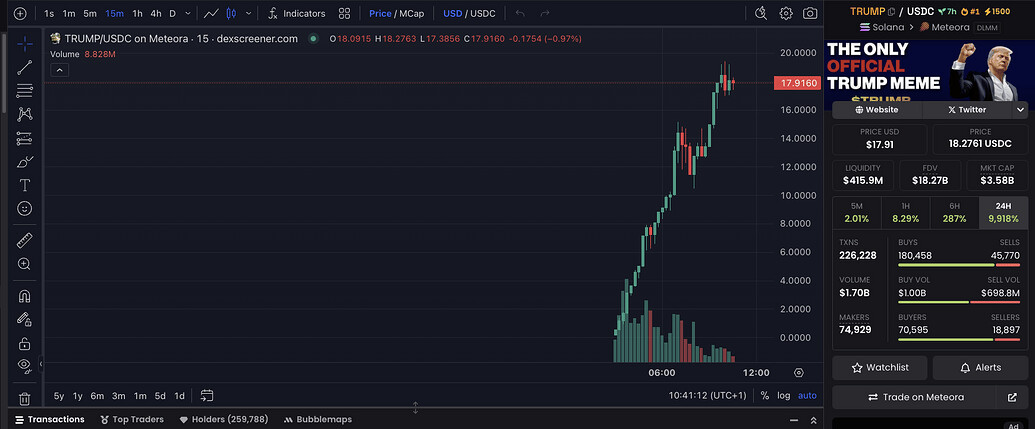1035x429 pixels.
Task: Collapse the volume indicator legend
Action: point(59,70)
